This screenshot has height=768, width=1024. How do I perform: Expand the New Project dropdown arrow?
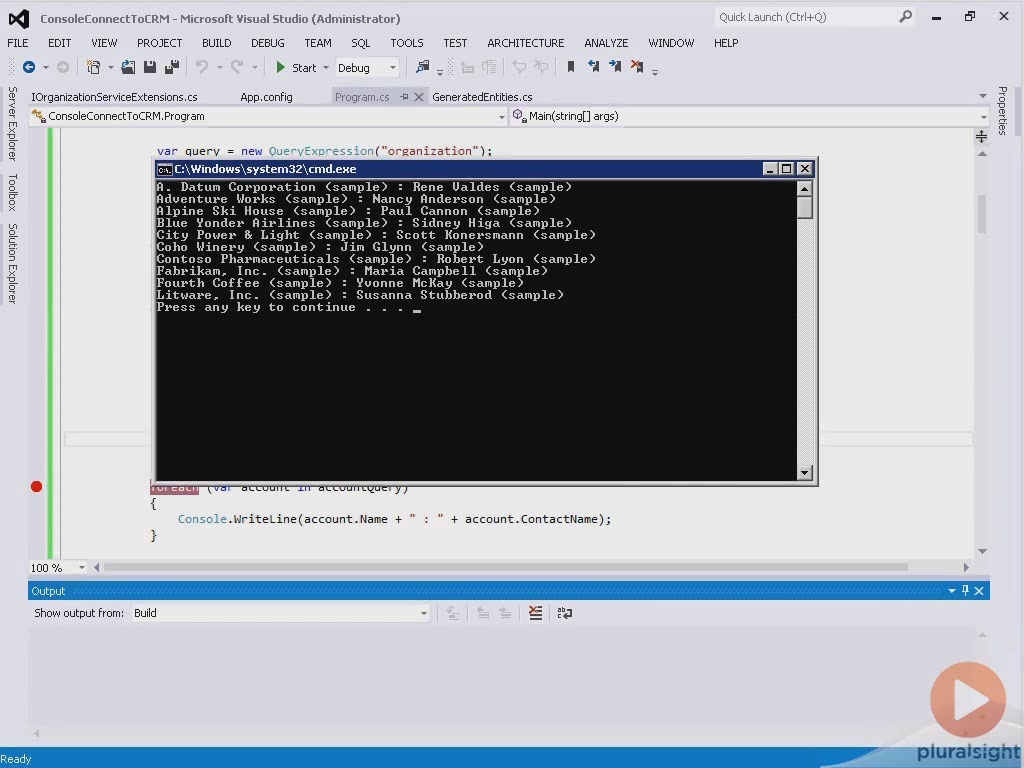[110, 67]
